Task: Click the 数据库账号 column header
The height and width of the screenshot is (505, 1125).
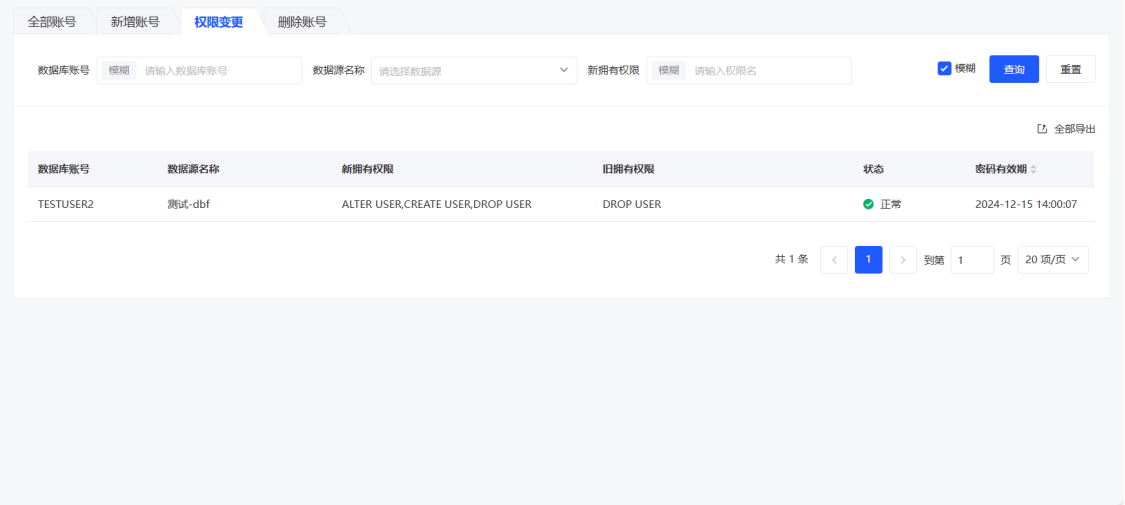Action: point(64,169)
